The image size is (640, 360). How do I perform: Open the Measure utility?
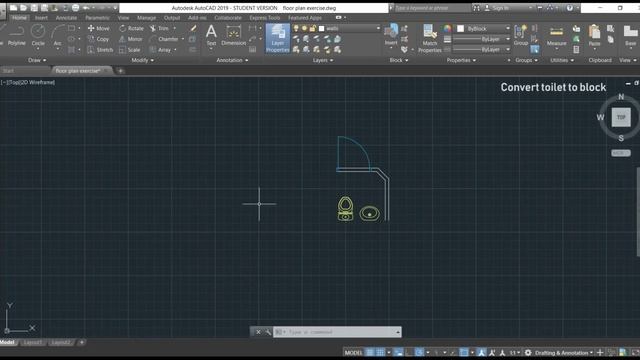pyautogui.click(x=556, y=36)
